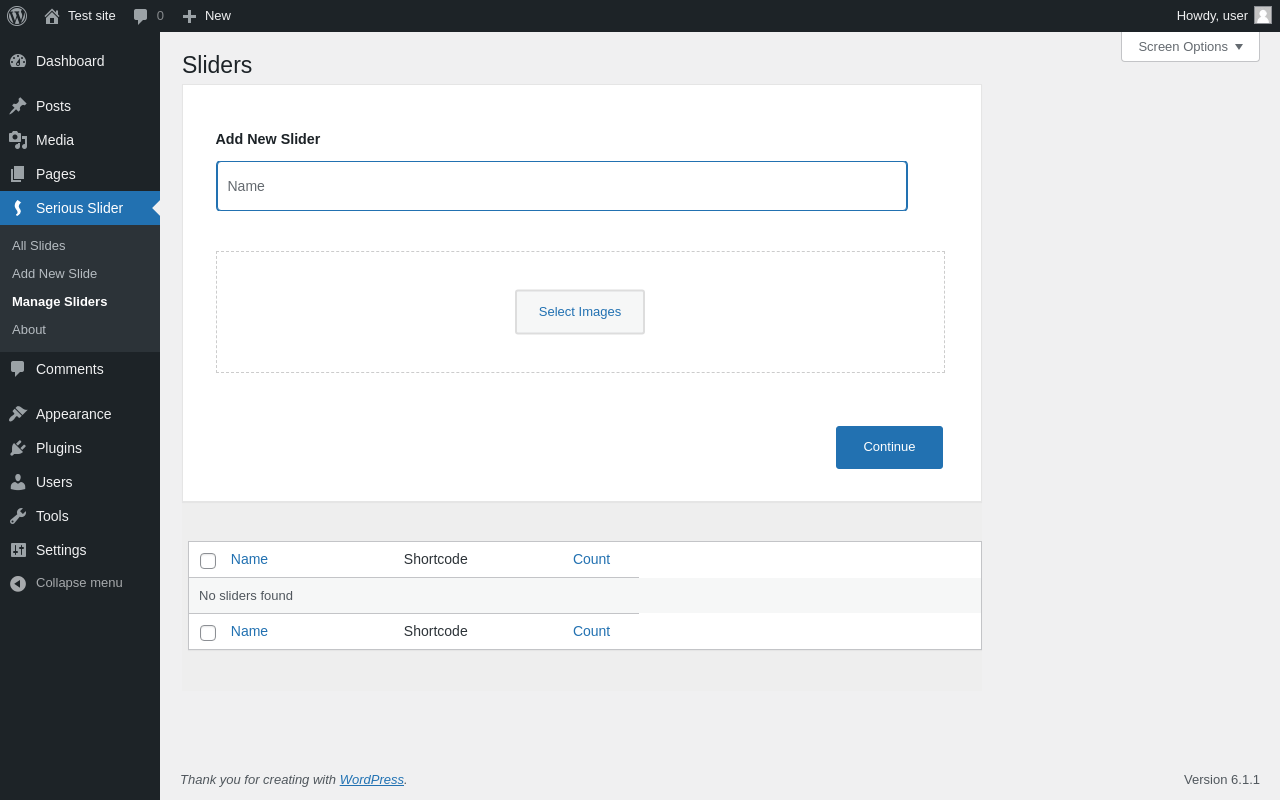
Task: Click the plus icon next to New
Action: [189, 16]
